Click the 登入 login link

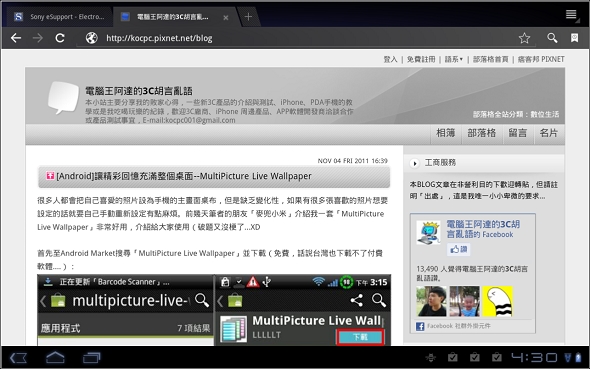[390, 59]
